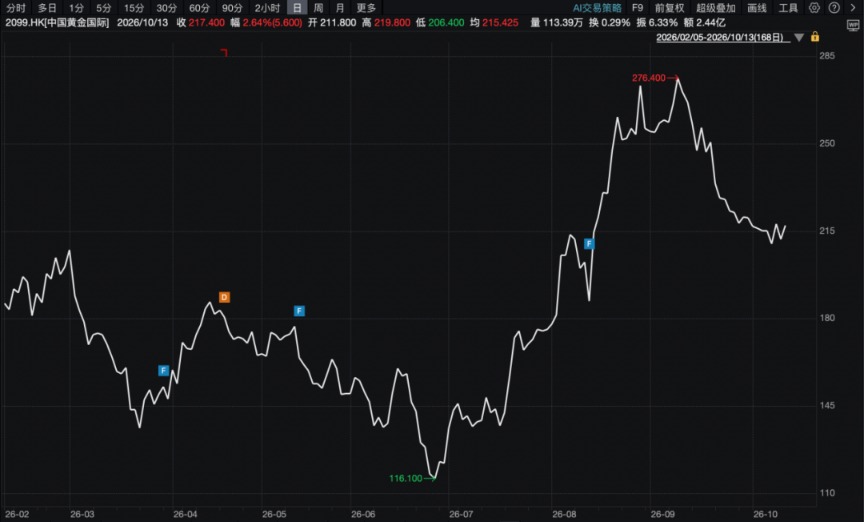This screenshot has width=864, height=522.
Task: Click the low price 206.400
Action: (446, 23)
